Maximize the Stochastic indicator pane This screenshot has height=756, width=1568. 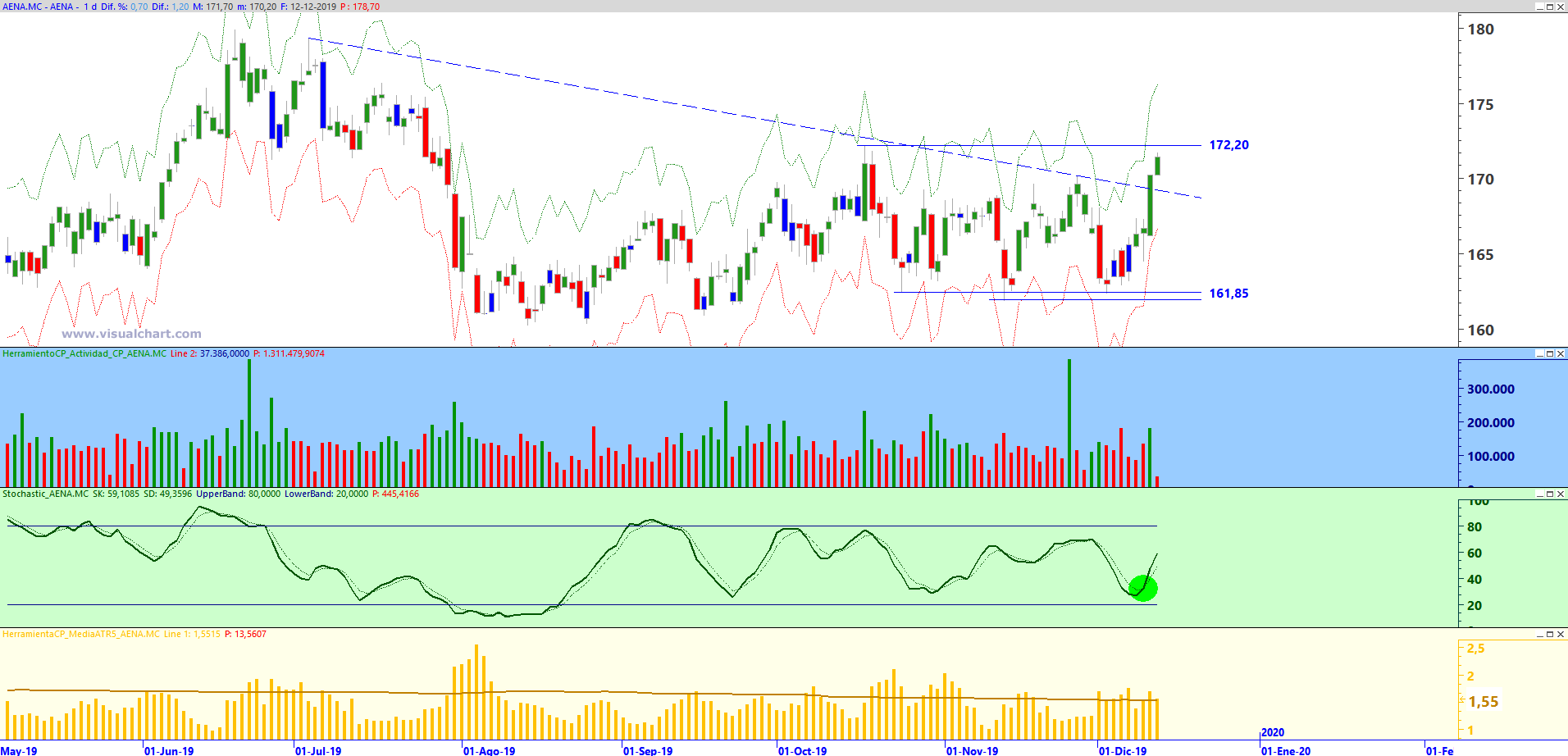coord(1550,494)
